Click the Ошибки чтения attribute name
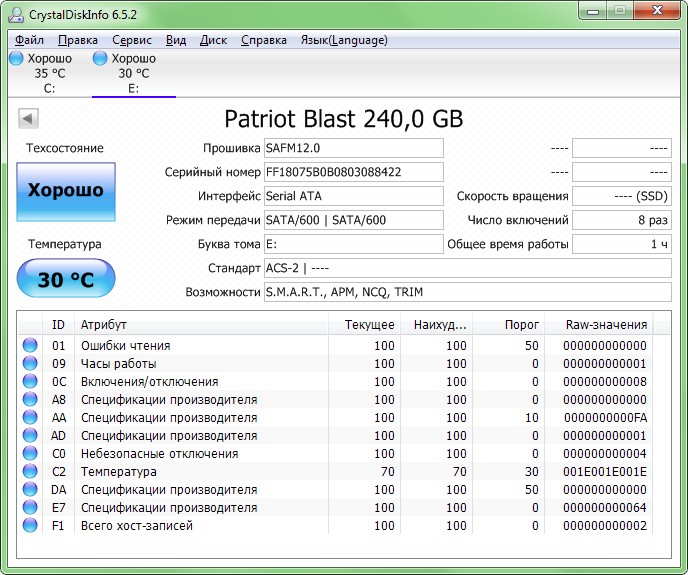 pyautogui.click(x=125, y=346)
